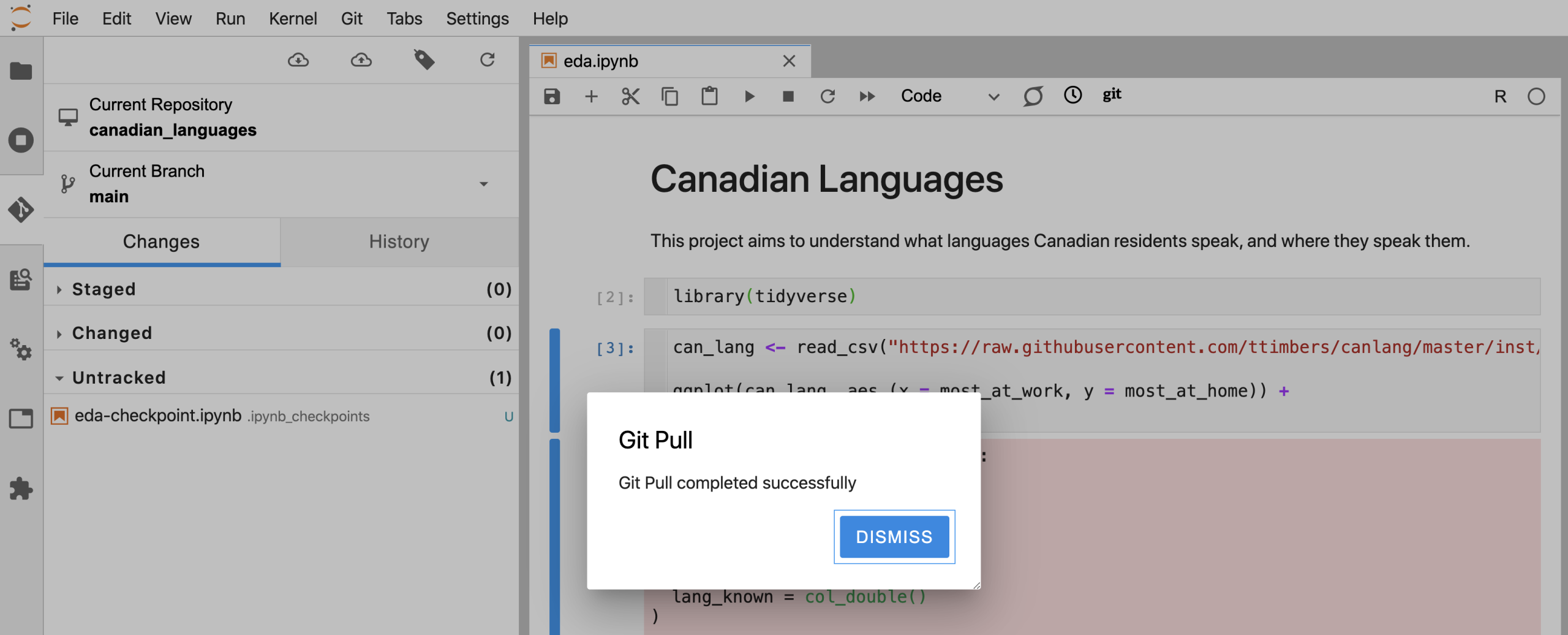The image size is (1568, 635).
Task: Expand the Changed files section
Action: (x=59, y=333)
